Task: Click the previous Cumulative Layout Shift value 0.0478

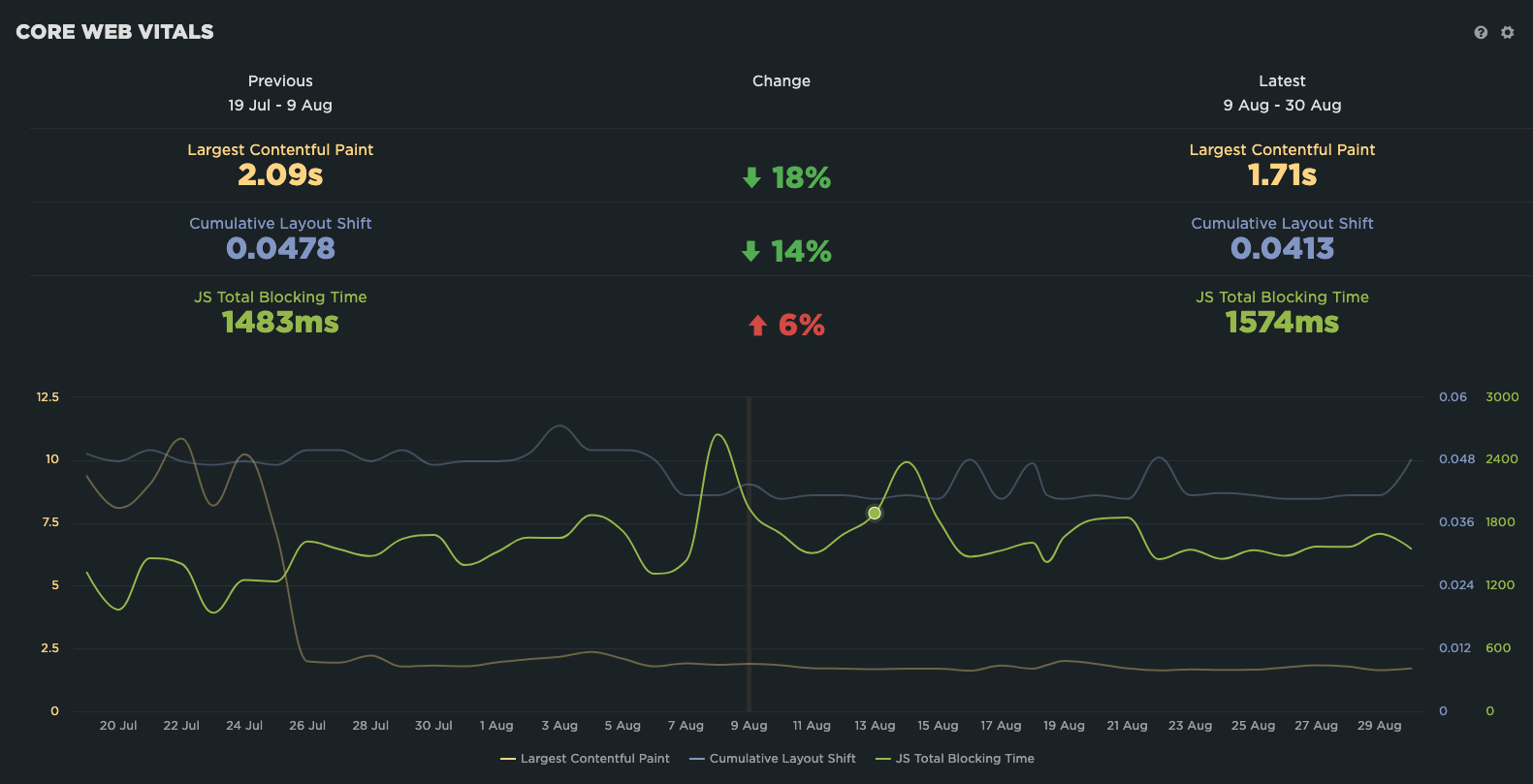Action: click(x=280, y=249)
